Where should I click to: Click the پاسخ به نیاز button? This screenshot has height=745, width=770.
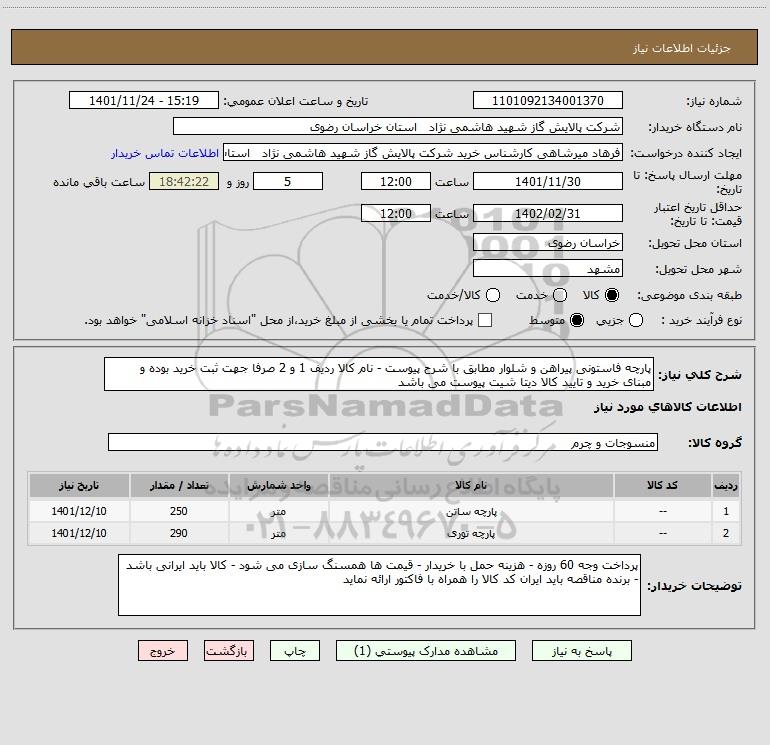tap(581, 651)
